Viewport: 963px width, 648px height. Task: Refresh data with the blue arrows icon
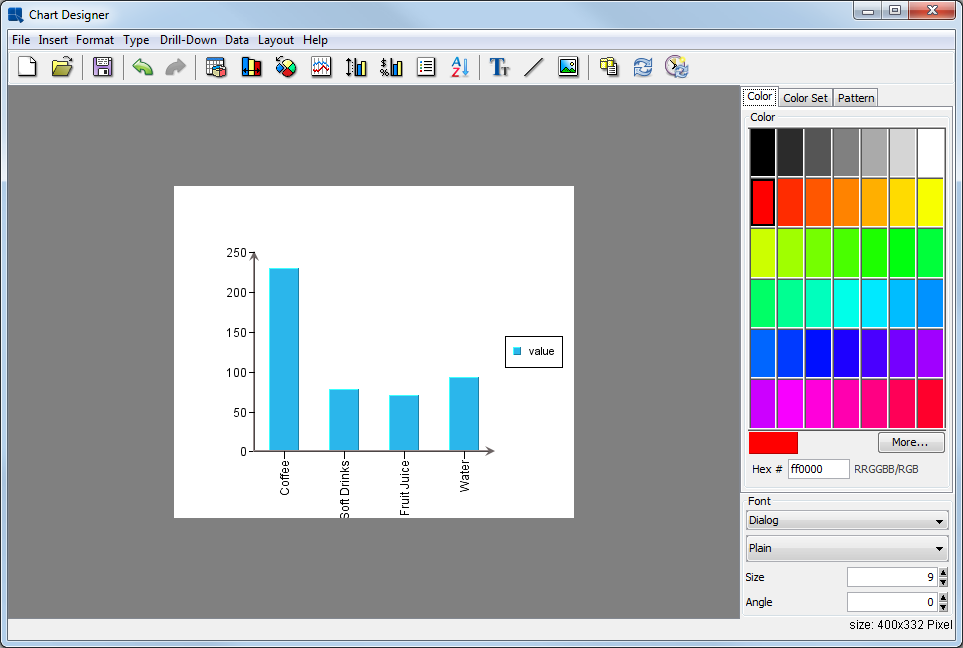(642, 66)
